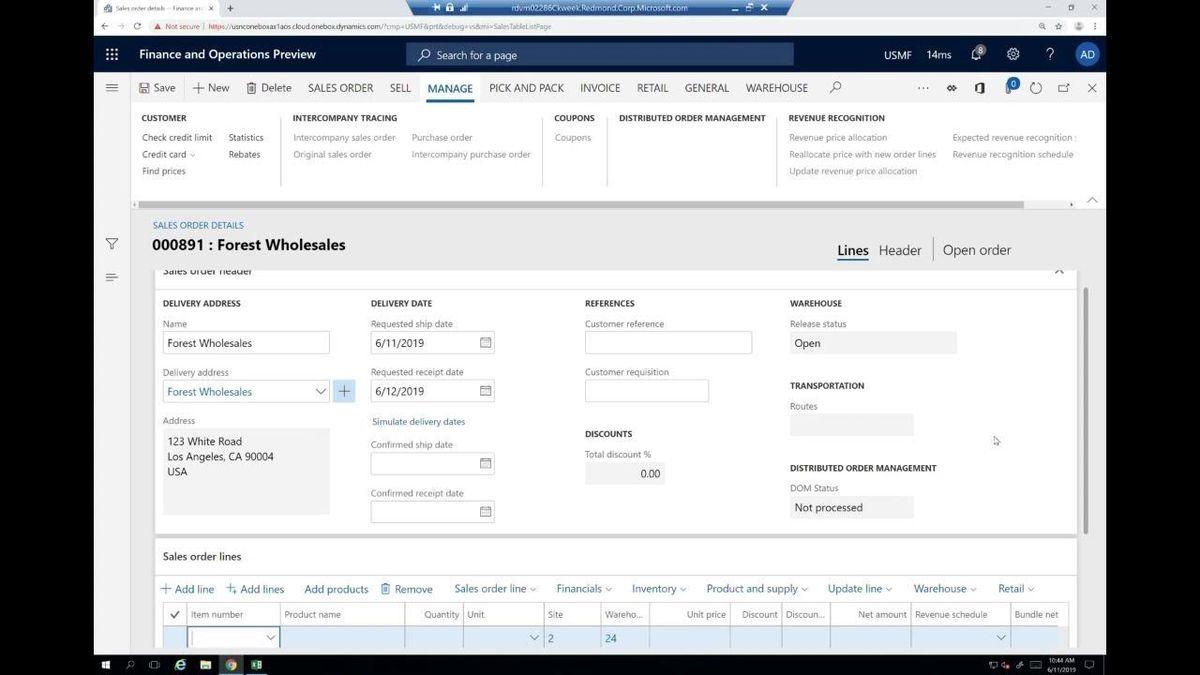This screenshot has width=1200, height=675.
Task: Open Windows Start menu
Action: coord(105,665)
